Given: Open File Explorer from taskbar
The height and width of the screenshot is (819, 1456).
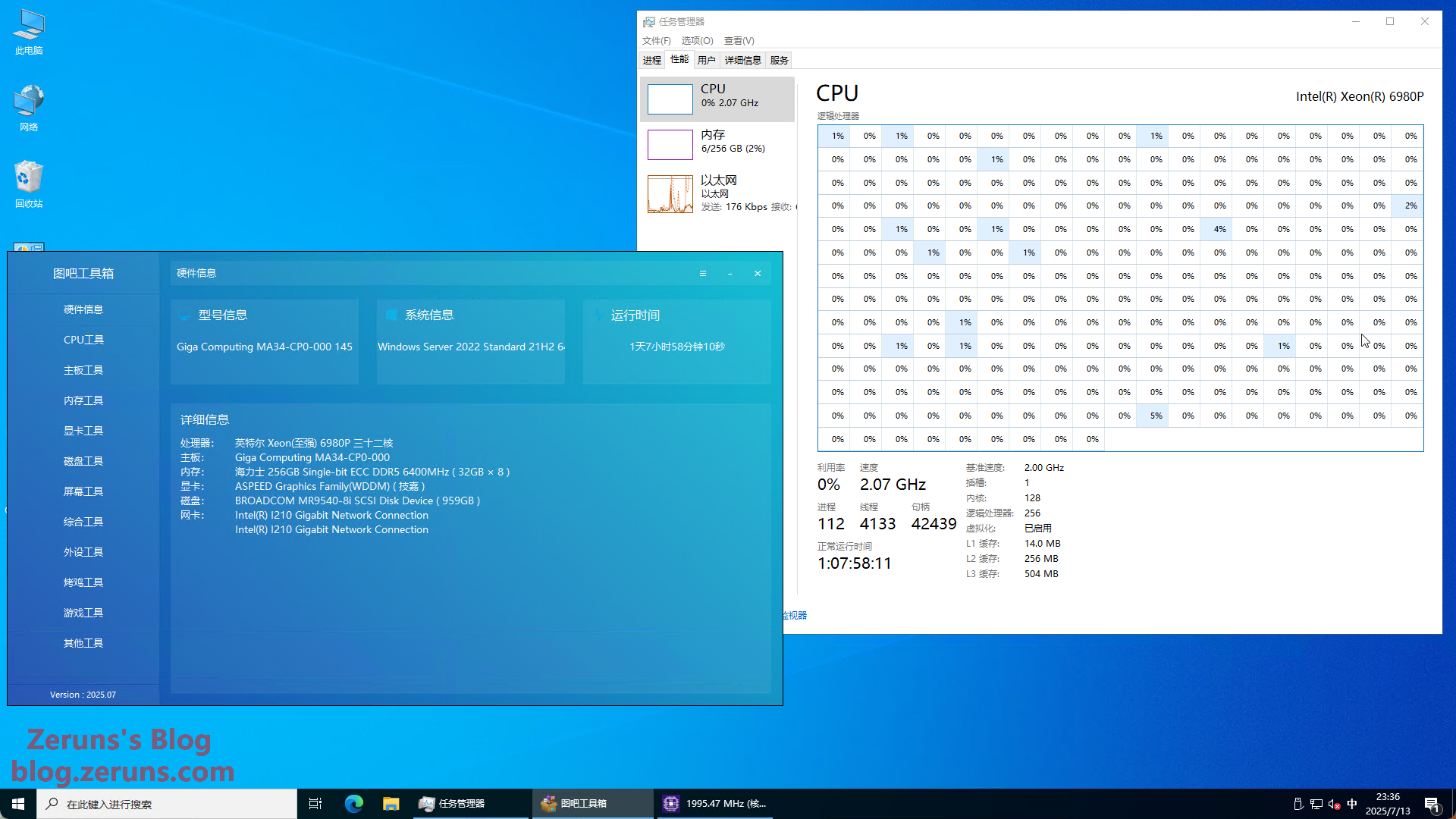Looking at the screenshot, I should pos(391,804).
